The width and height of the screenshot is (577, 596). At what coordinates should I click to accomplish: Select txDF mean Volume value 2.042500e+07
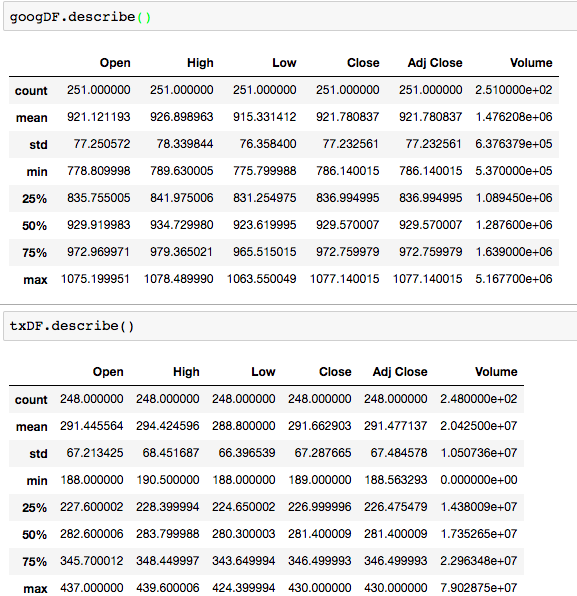click(479, 426)
